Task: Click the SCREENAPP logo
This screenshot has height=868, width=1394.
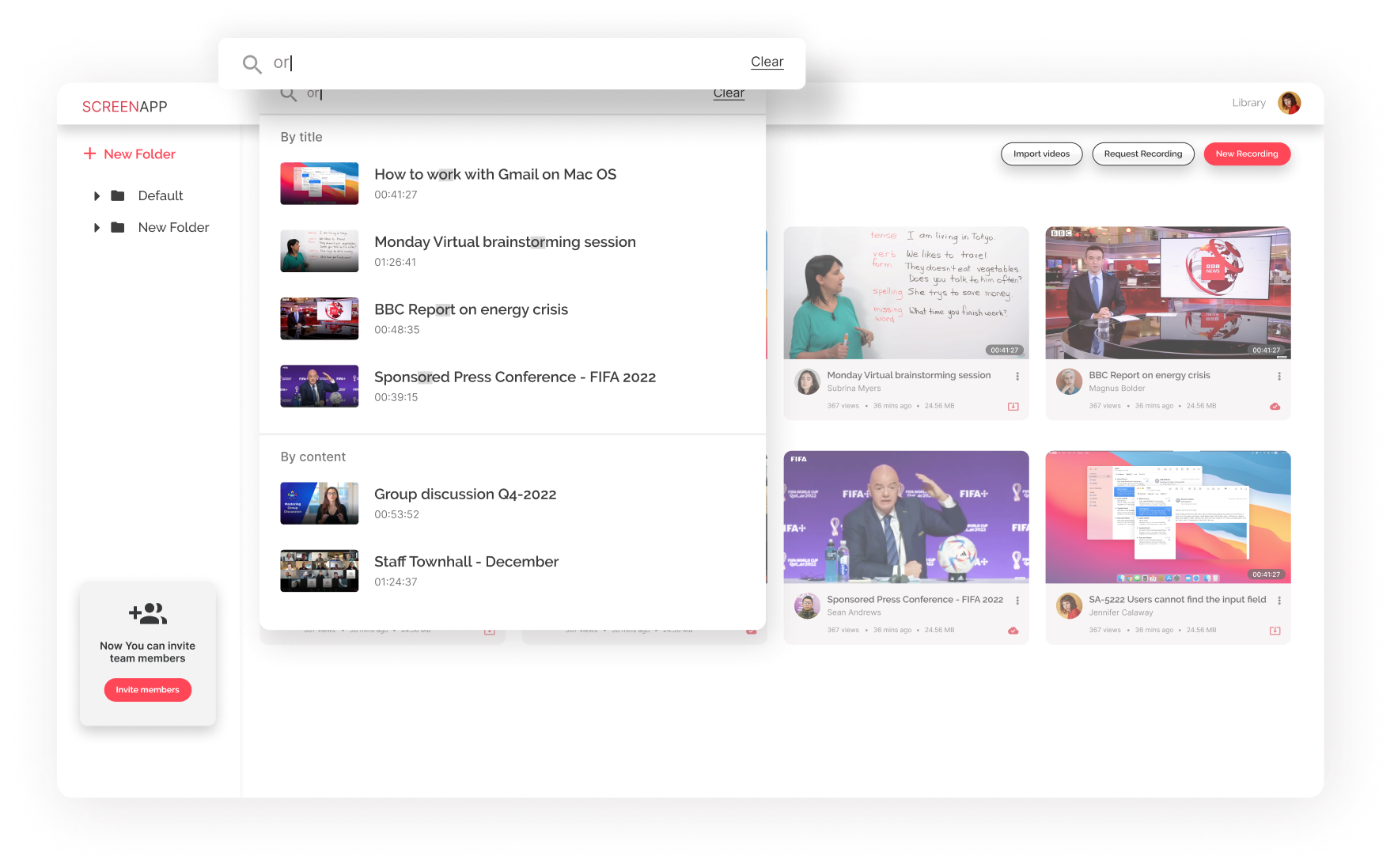Action: 124,107
